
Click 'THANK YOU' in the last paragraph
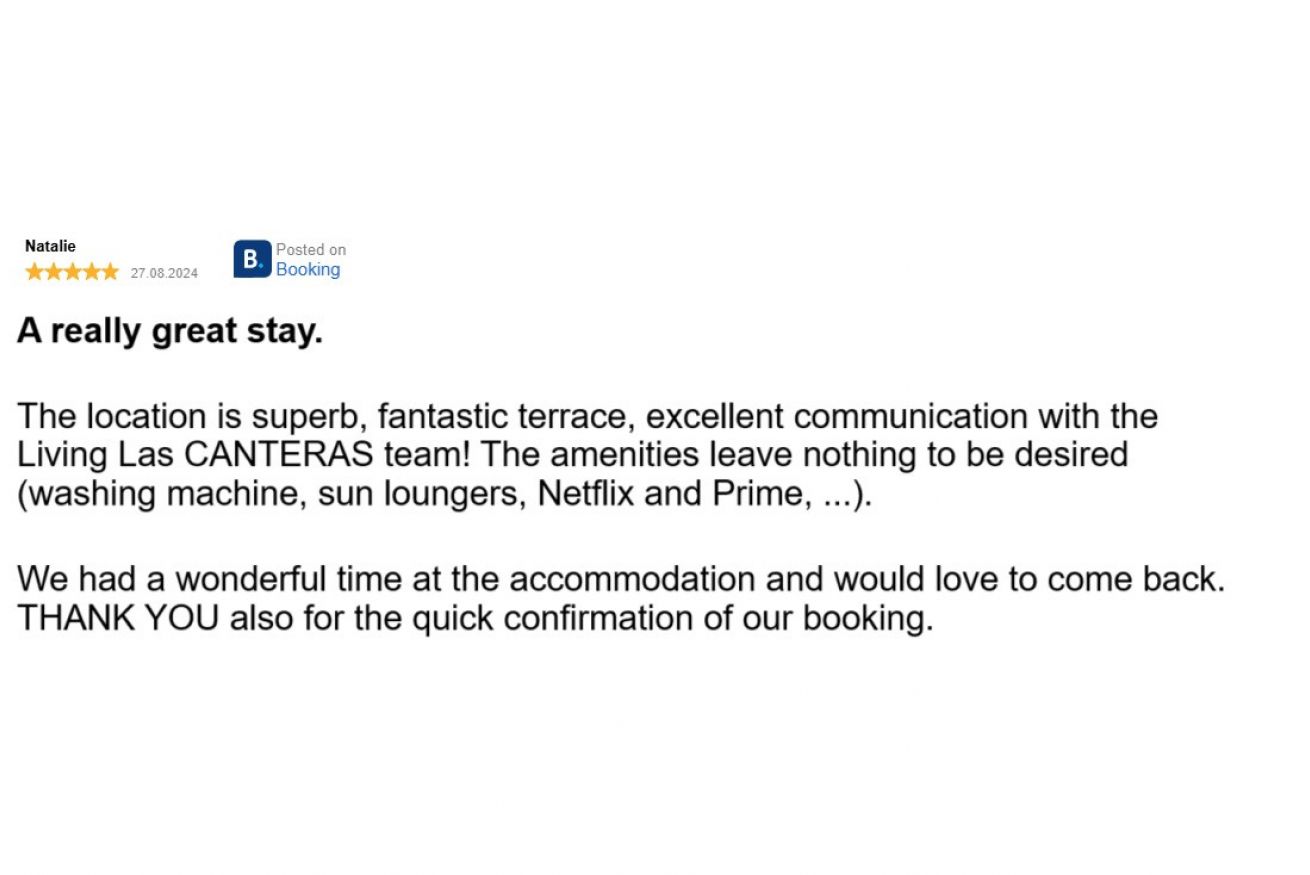click(x=118, y=619)
